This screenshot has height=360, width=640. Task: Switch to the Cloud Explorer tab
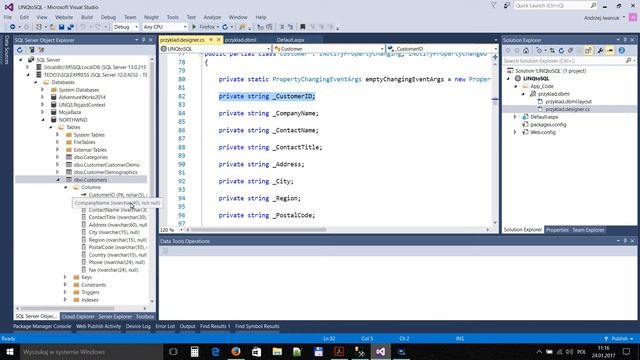(x=78, y=316)
